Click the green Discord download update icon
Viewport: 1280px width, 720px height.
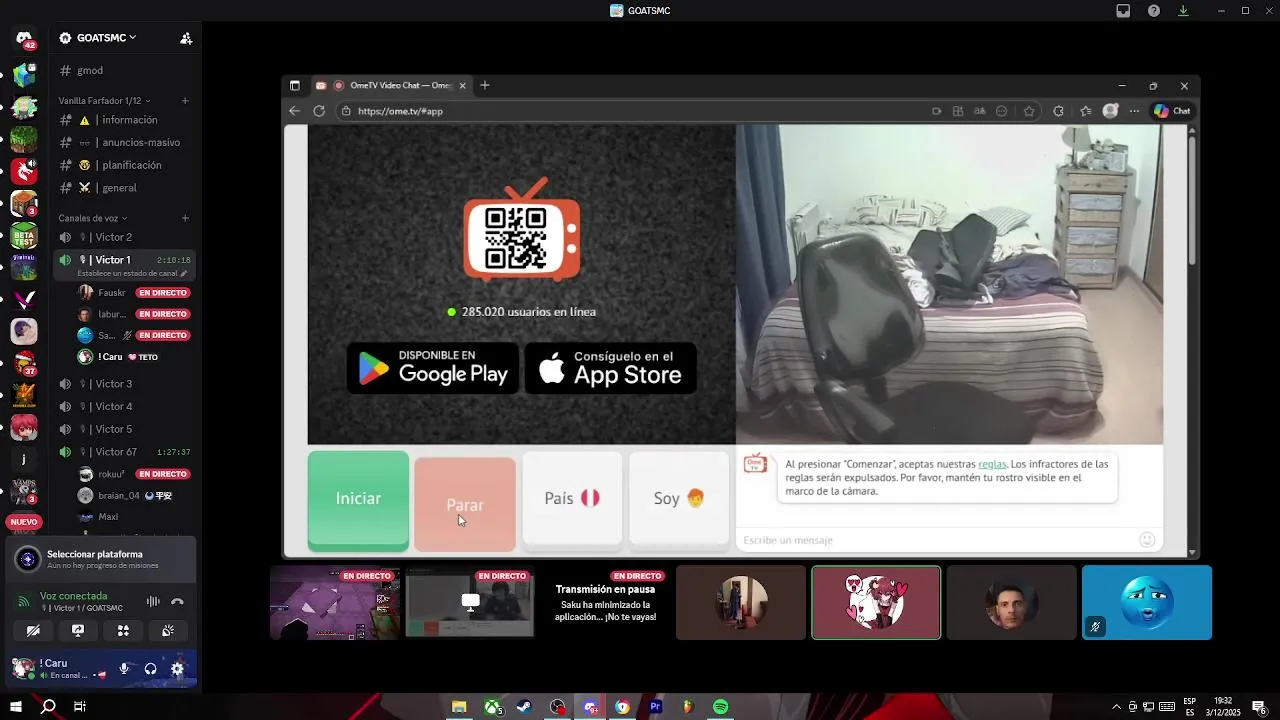point(1184,11)
